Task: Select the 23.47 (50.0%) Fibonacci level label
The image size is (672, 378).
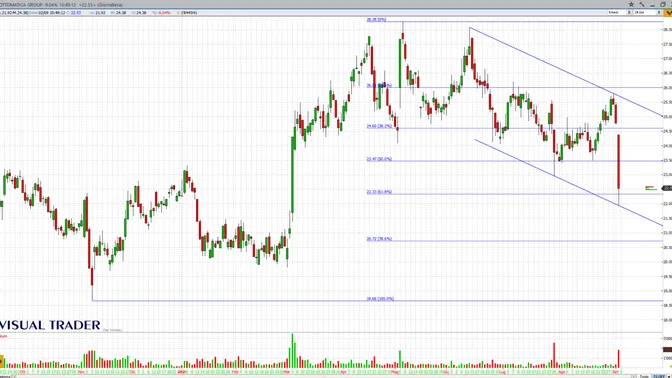Action: tap(379, 159)
